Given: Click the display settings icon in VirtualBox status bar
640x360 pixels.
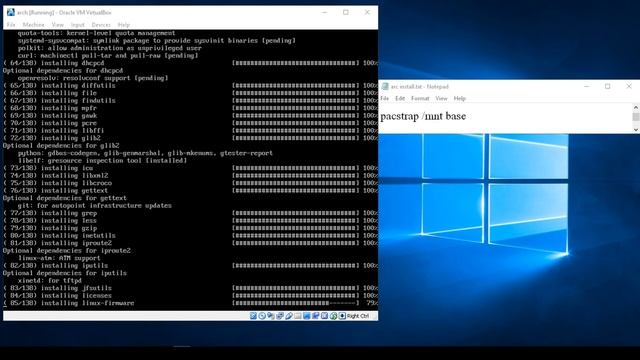Looking at the screenshot, I should tap(307, 316).
